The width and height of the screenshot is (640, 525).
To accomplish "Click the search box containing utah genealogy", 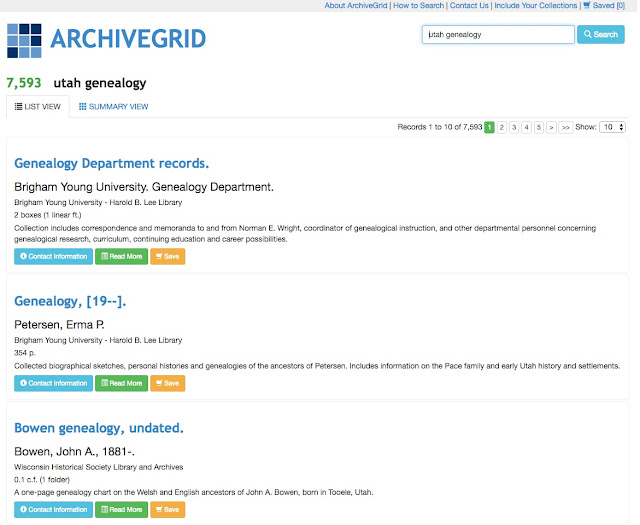I will [x=498, y=35].
